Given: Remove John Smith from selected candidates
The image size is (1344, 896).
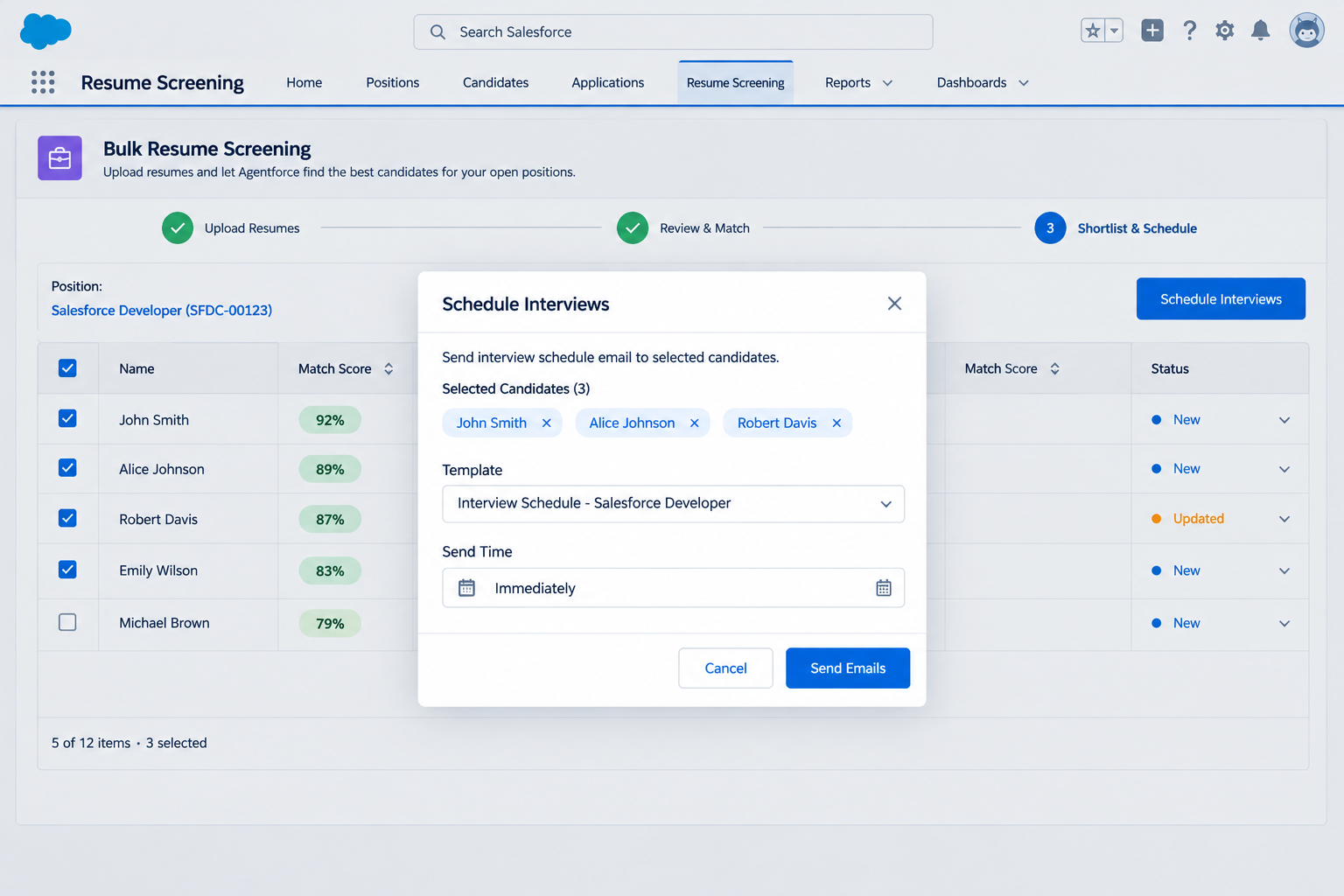Looking at the screenshot, I should tap(546, 423).
